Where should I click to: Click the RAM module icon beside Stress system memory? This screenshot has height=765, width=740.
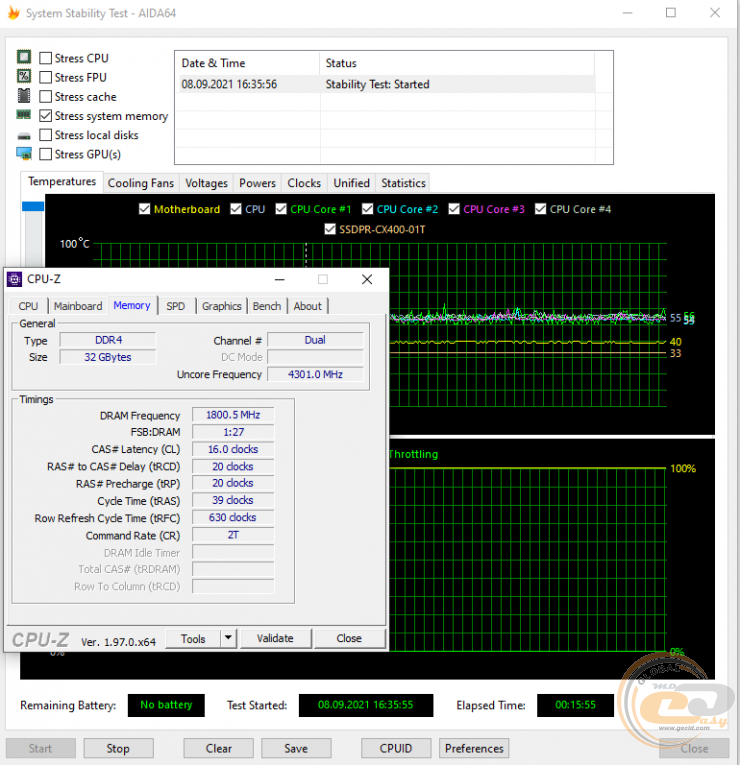[x=23, y=115]
